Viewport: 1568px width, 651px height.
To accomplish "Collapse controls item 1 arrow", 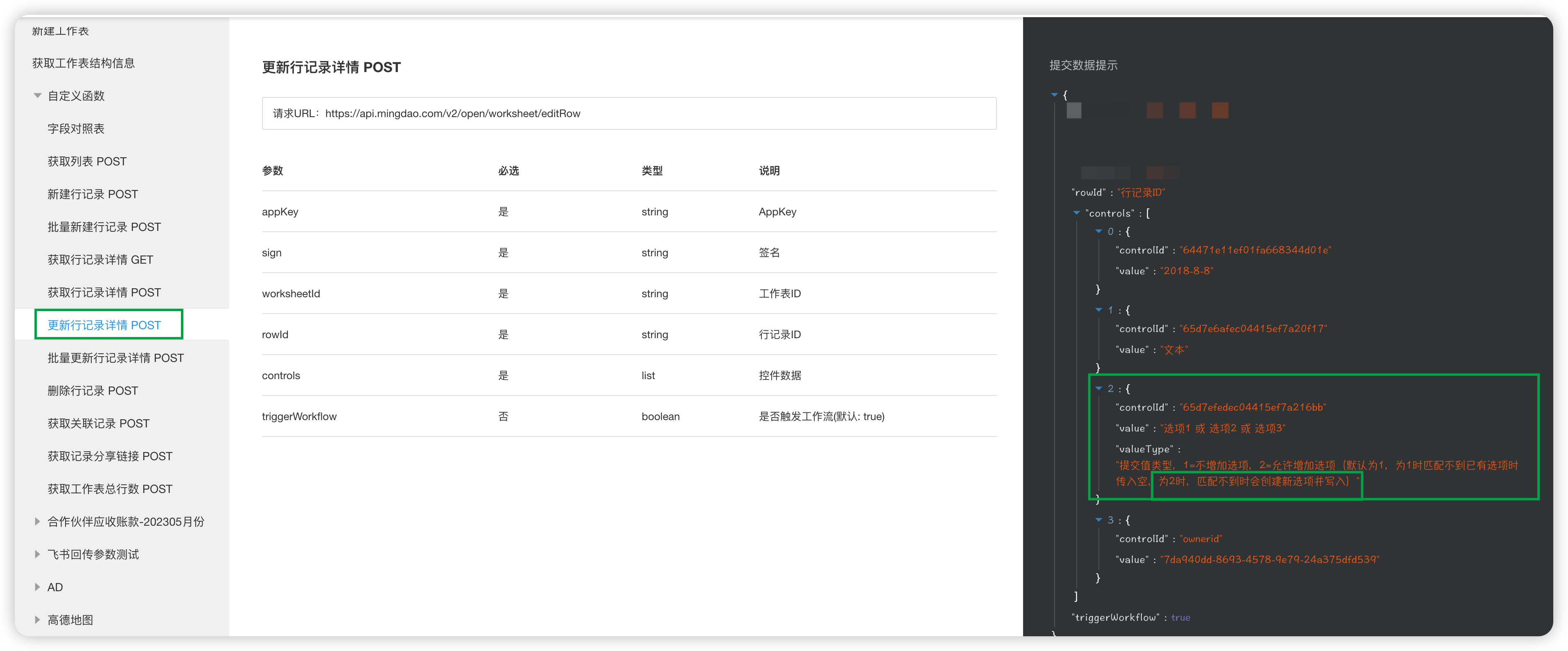I will [1099, 310].
